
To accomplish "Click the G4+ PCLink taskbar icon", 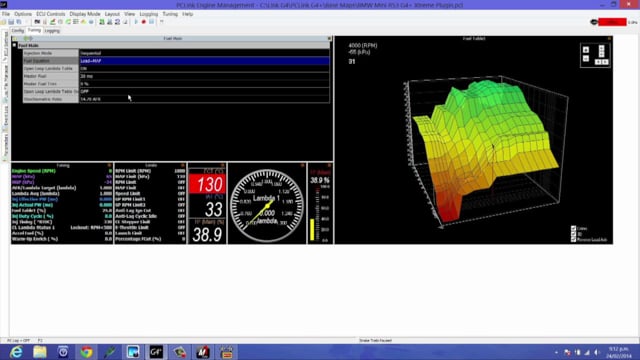I will [x=156, y=352].
